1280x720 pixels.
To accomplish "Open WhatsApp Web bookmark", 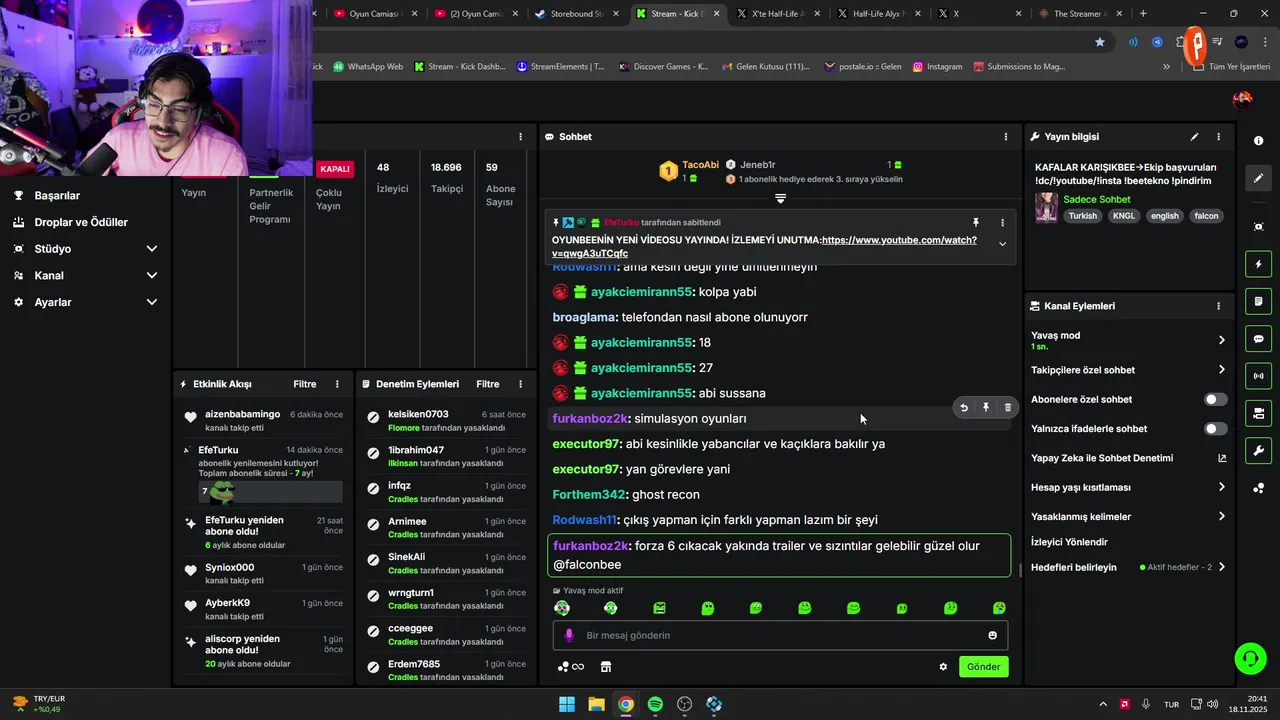I will [x=368, y=67].
